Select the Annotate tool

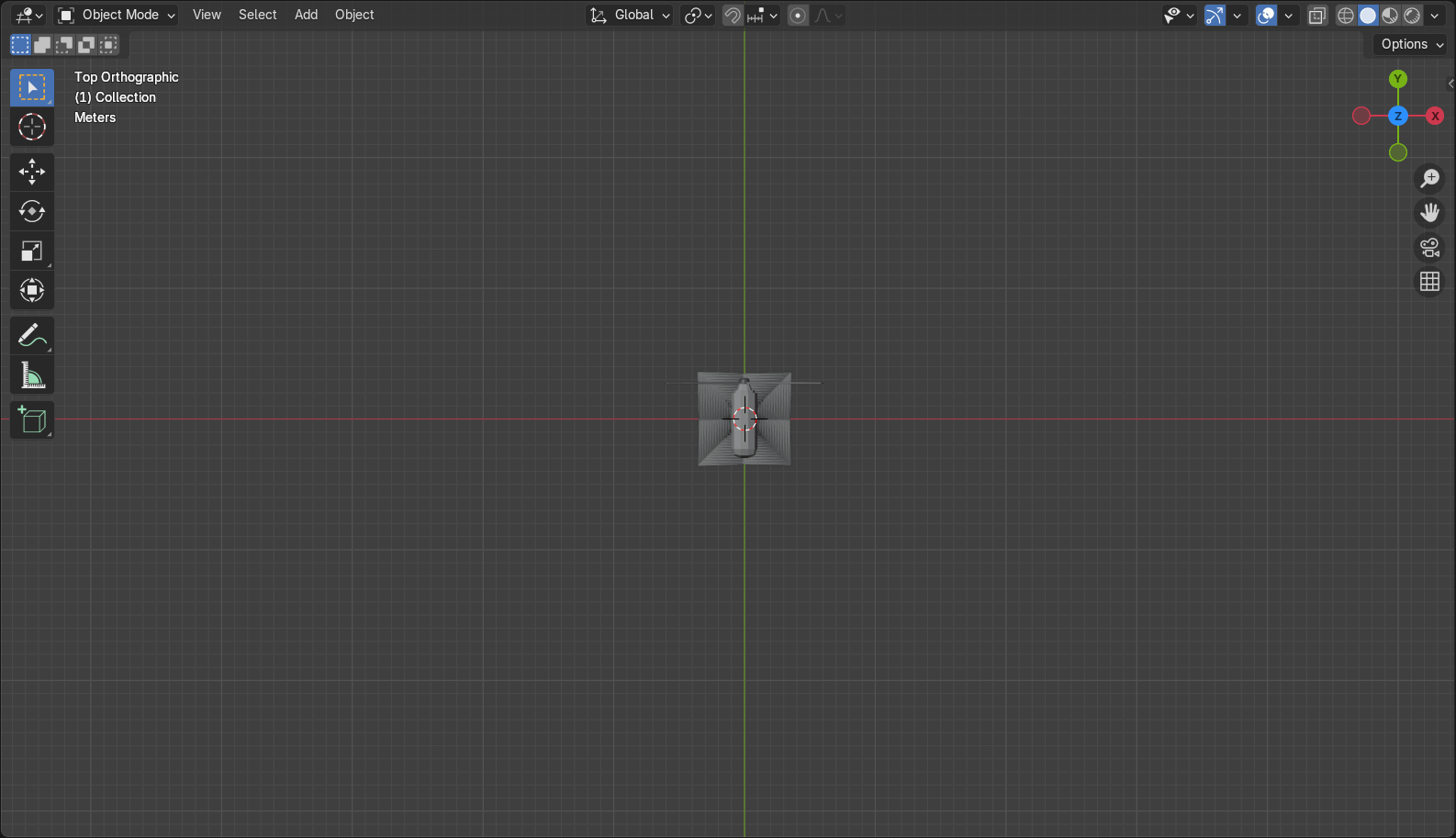point(32,336)
